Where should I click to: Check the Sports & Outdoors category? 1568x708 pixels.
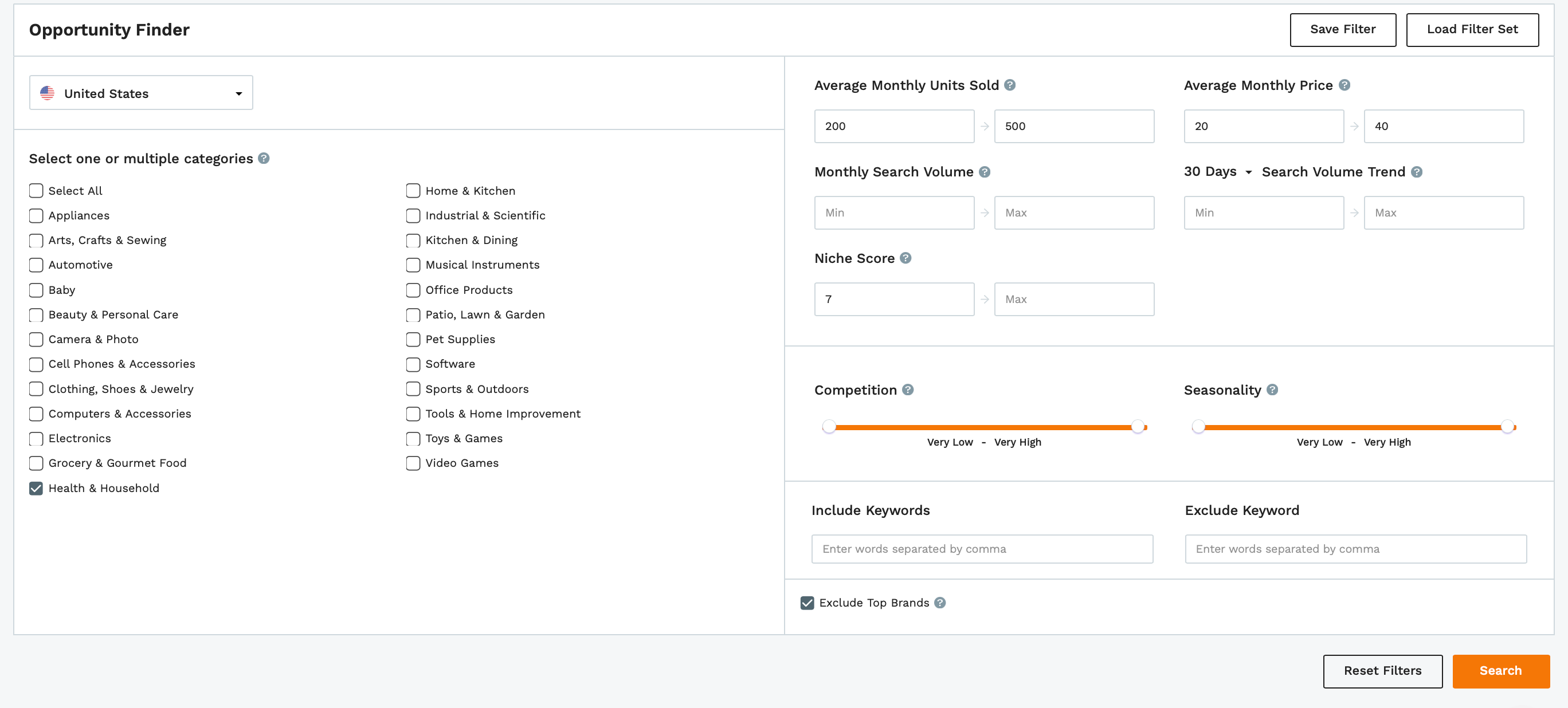[413, 390]
